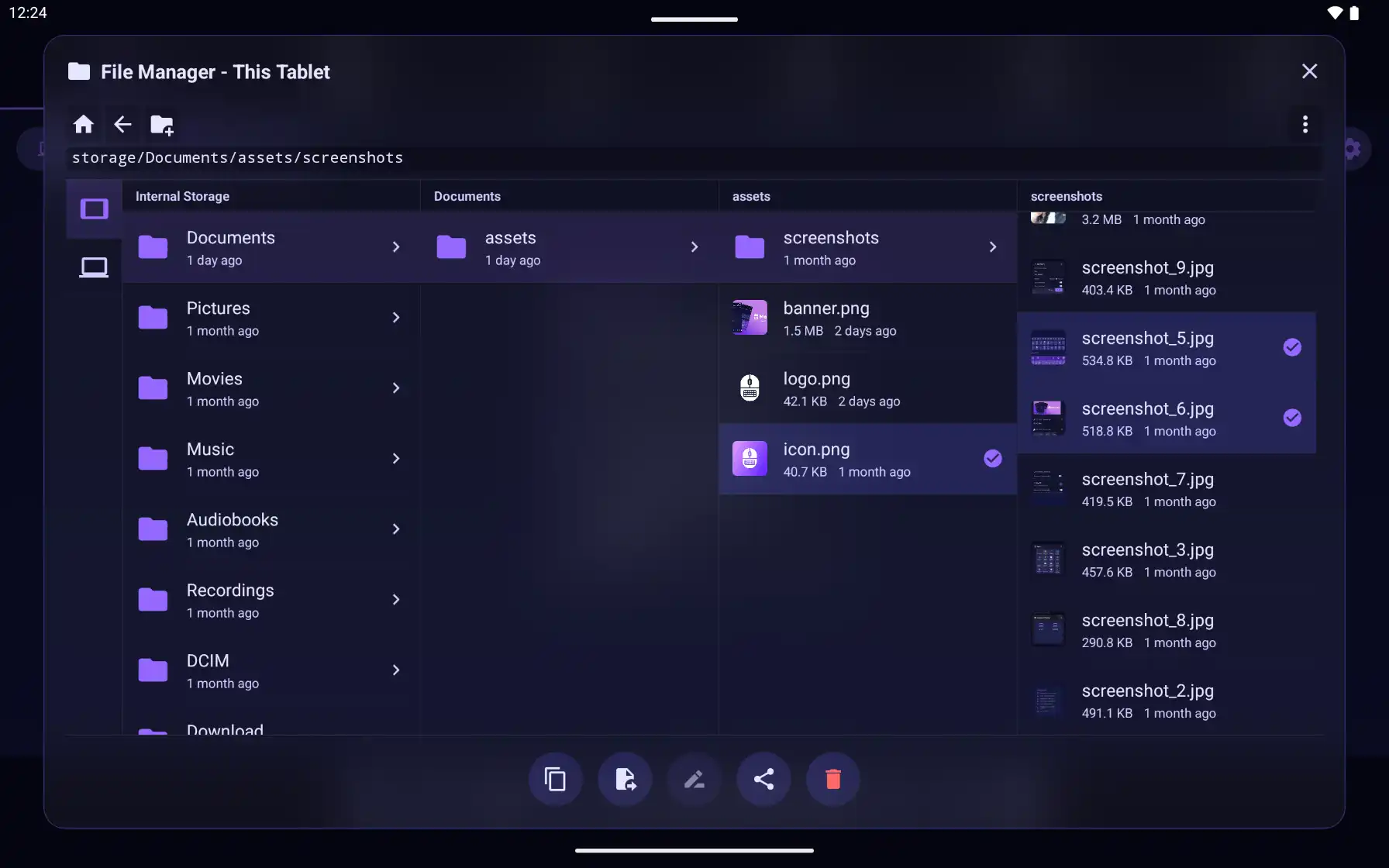Click the icon.png thumbnail
The height and width of the screenshot is (868, 1389).
point(750,459)
